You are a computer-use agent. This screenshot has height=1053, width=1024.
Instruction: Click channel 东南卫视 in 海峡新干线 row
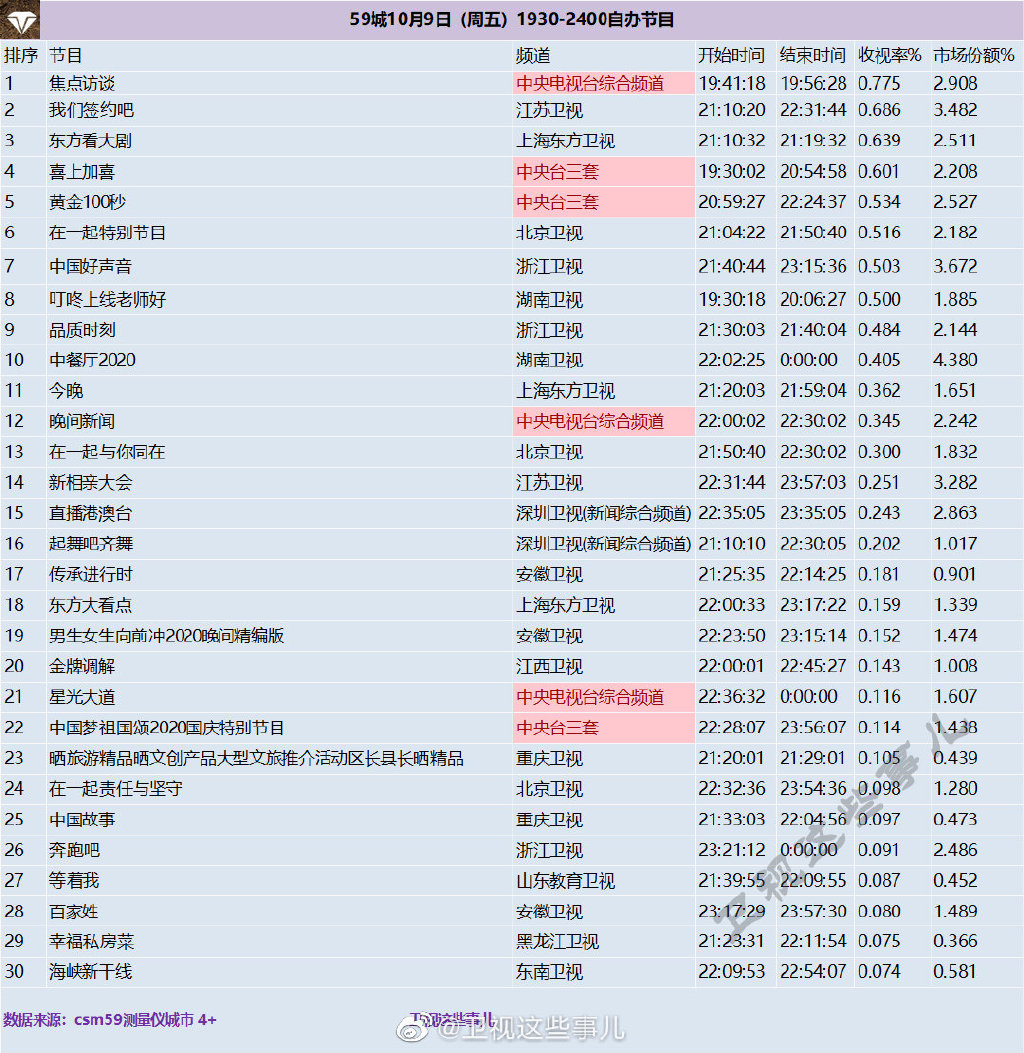pyautogui.click(x=549, y=972)
